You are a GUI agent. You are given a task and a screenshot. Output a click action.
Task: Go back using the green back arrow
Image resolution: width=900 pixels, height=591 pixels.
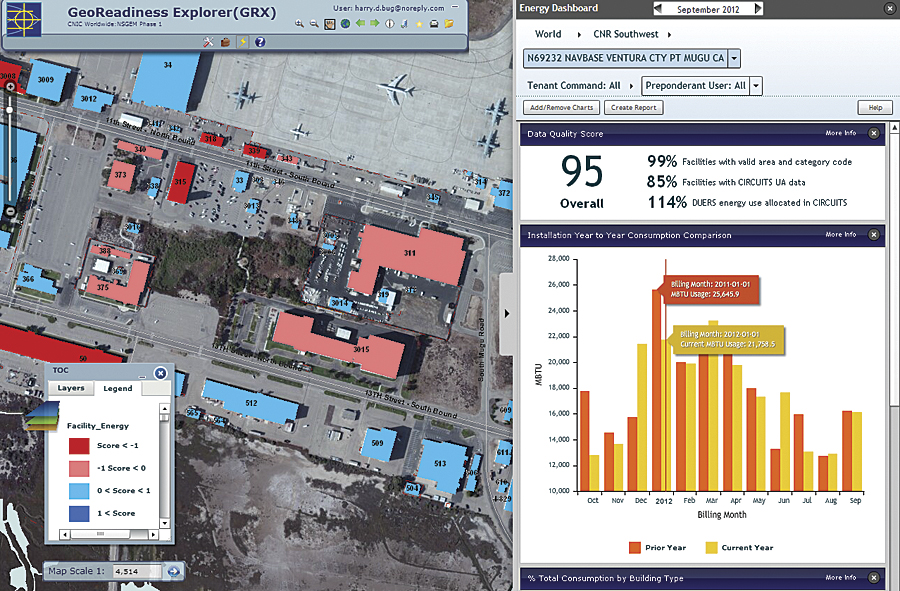click(x=360, y=23)
